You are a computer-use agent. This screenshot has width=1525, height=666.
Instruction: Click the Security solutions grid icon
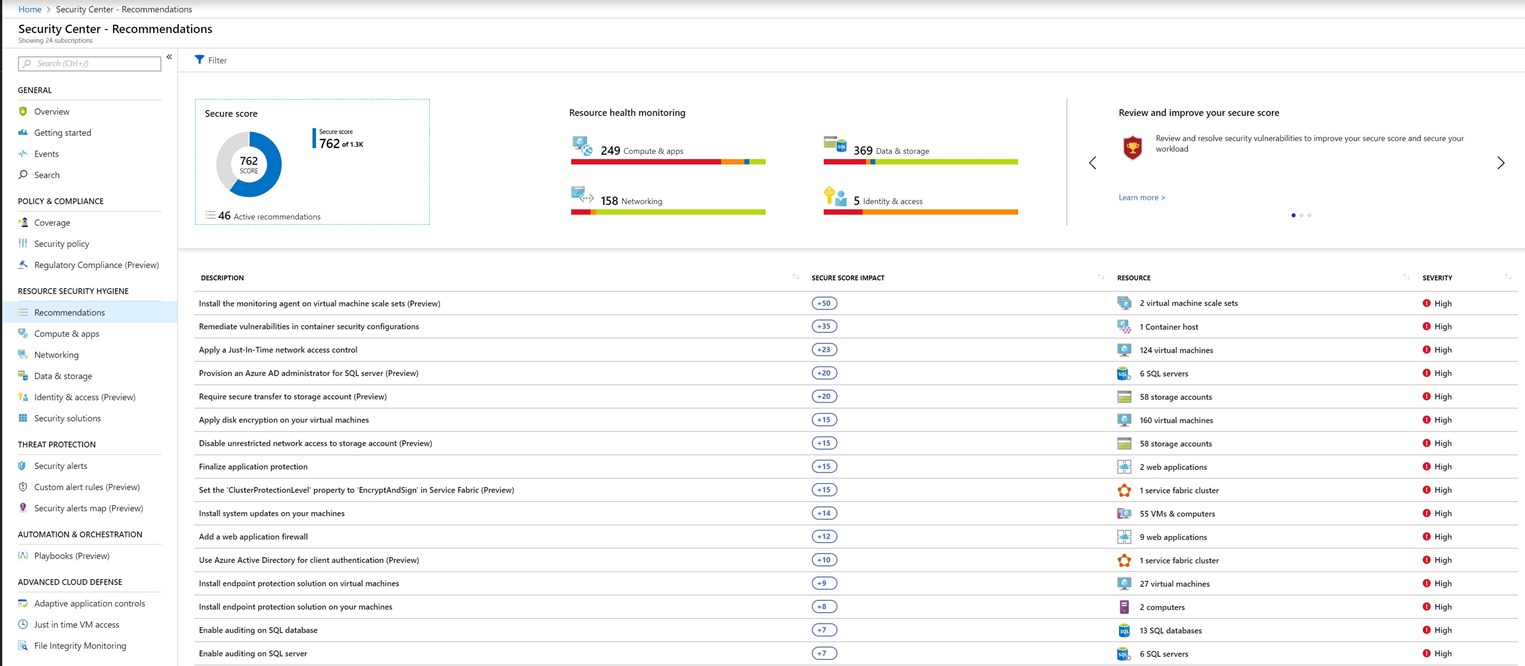[x=23, y=418]
